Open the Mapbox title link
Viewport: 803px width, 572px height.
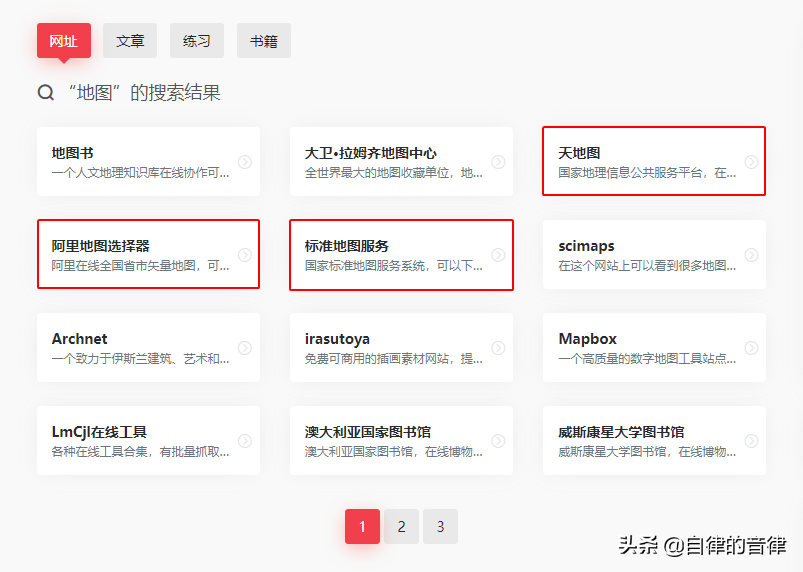pos(587,339)
